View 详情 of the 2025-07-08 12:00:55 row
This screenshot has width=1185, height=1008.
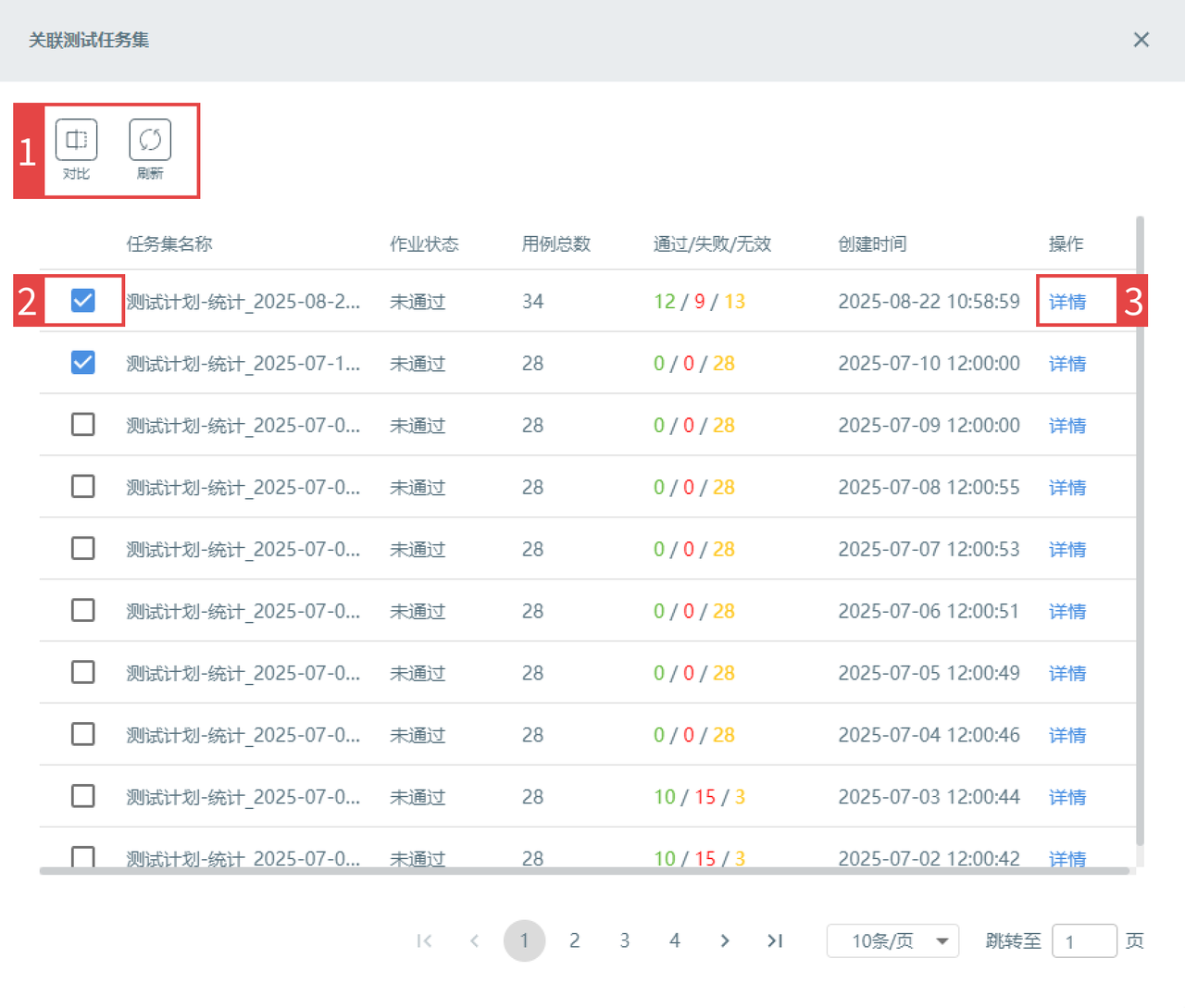point(1066,488)
